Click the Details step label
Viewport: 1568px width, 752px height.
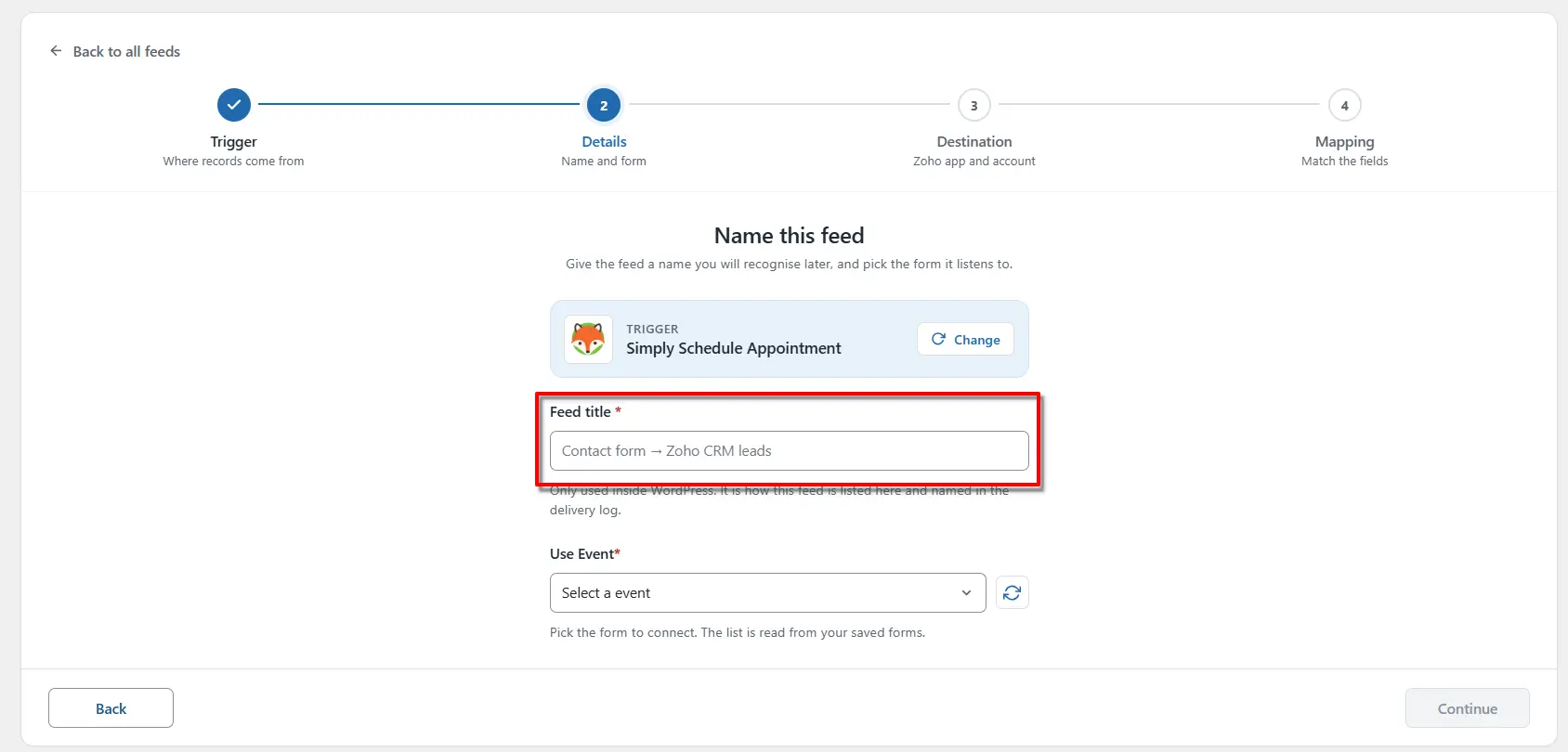click(x=604, y=141)
